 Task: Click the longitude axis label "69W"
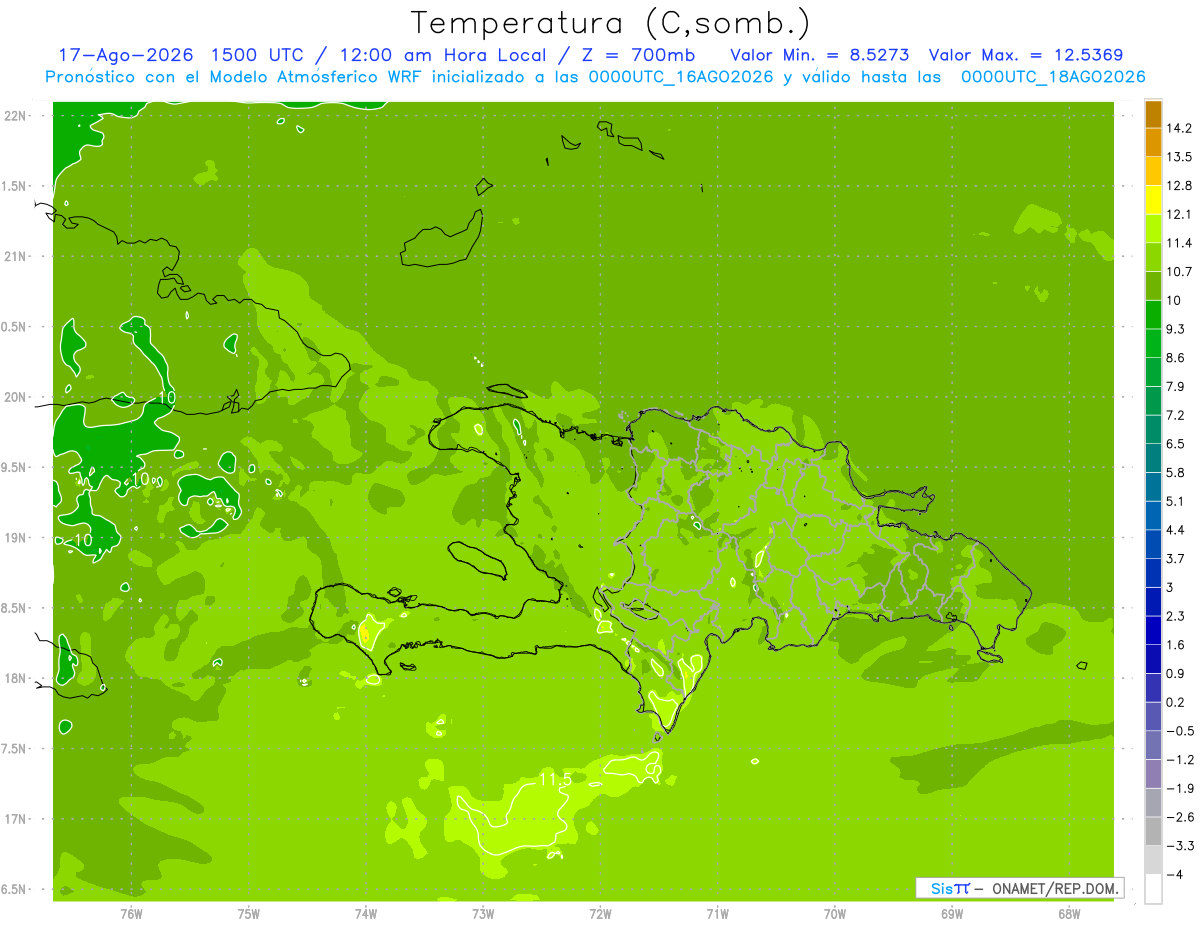tap(952, 914)
